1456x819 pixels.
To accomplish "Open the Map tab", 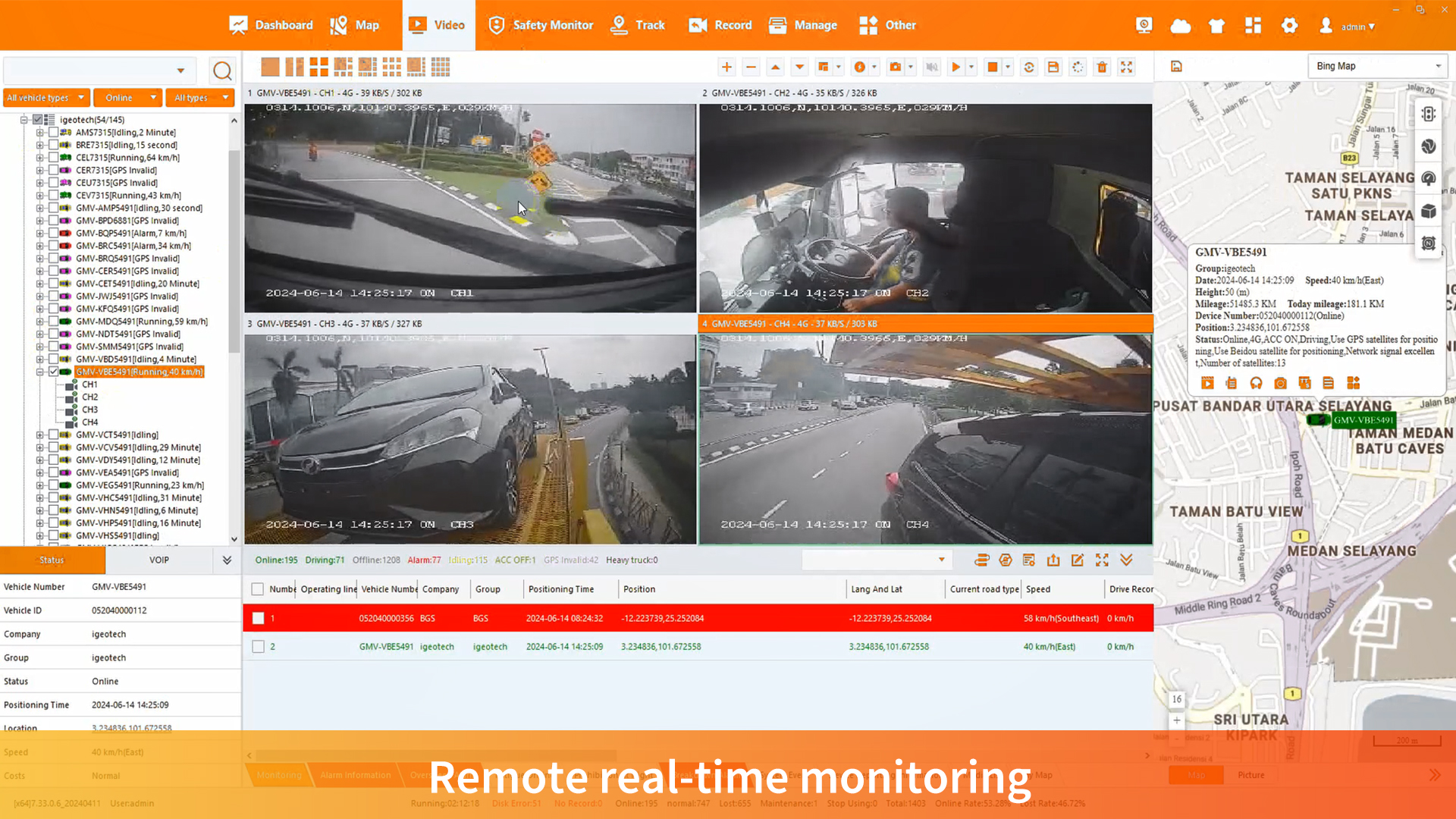I will (354, 25).
